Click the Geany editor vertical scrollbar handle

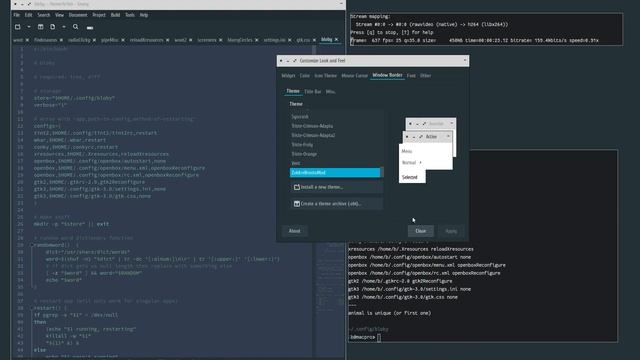tap(314, 51)
